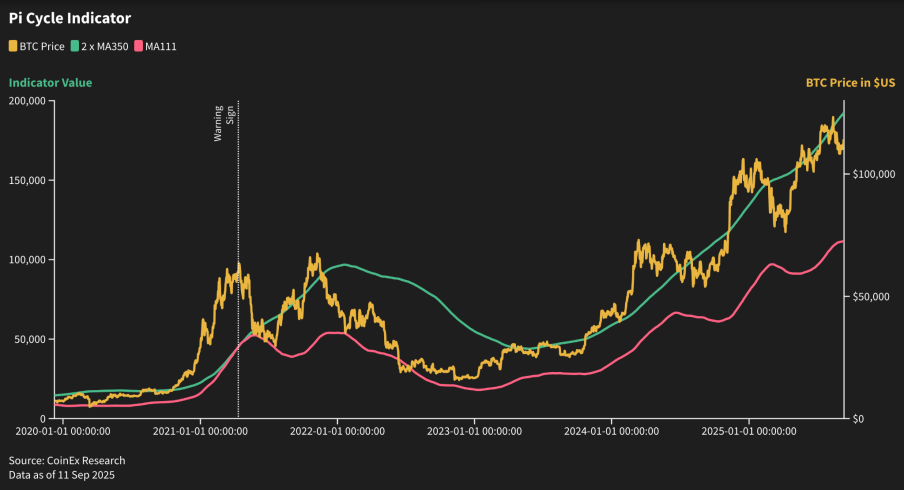Toggle the MA111 legend label
Viewport: 904px width, 490px height.
[x=161, y=47]
